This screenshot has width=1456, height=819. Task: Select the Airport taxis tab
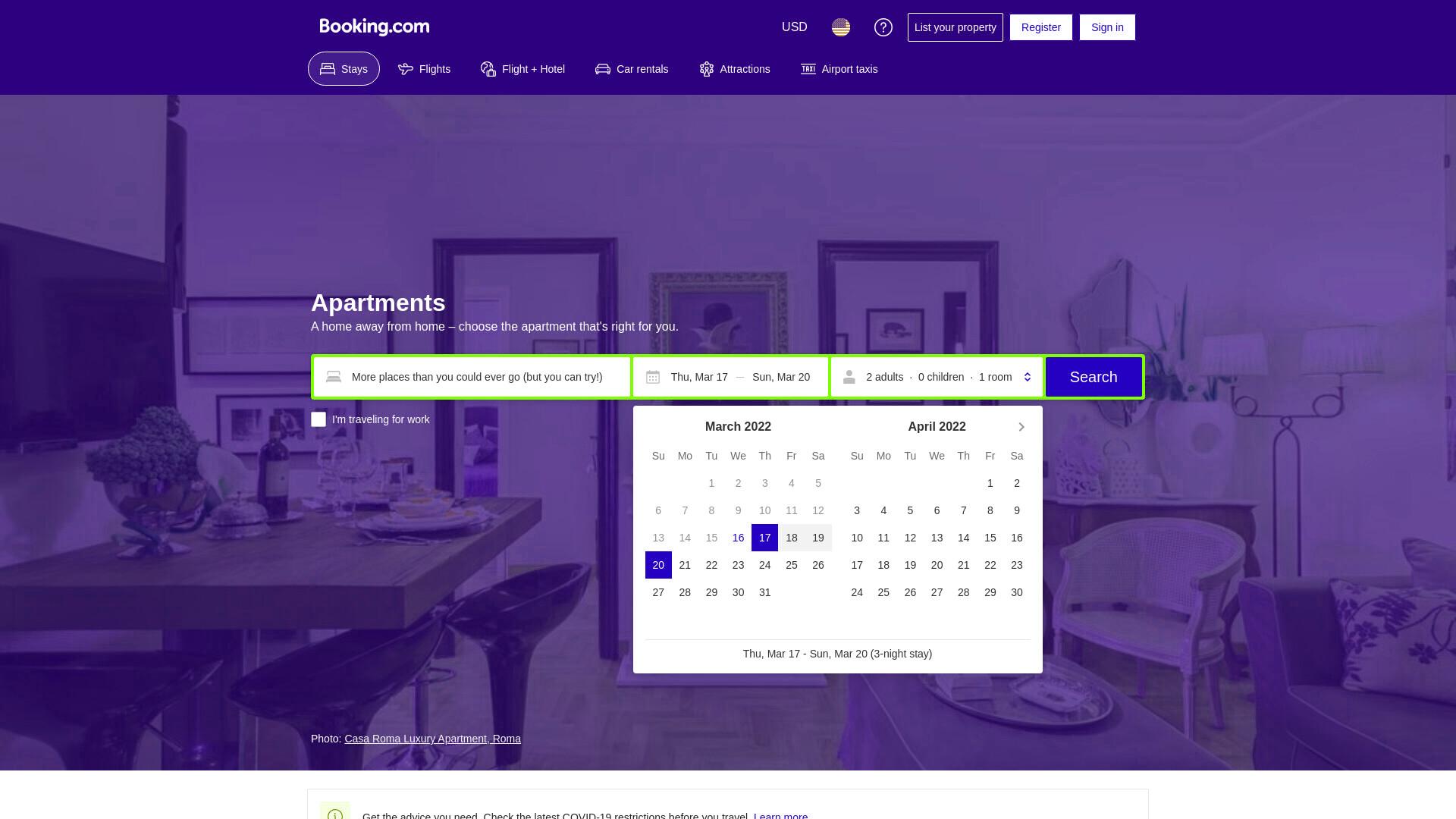(839, 69)
